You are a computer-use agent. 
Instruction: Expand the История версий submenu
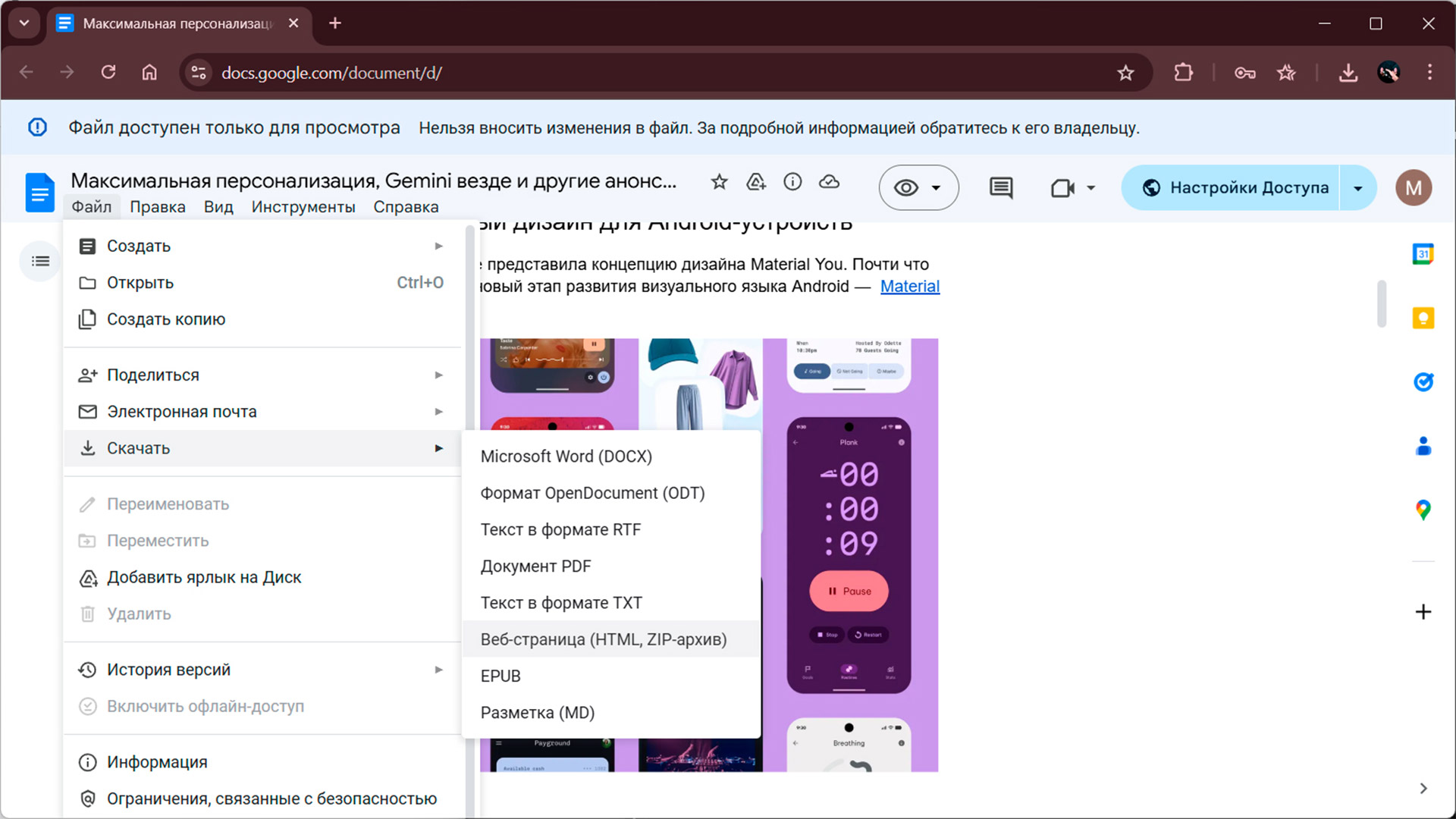click(x=438, y=670)
